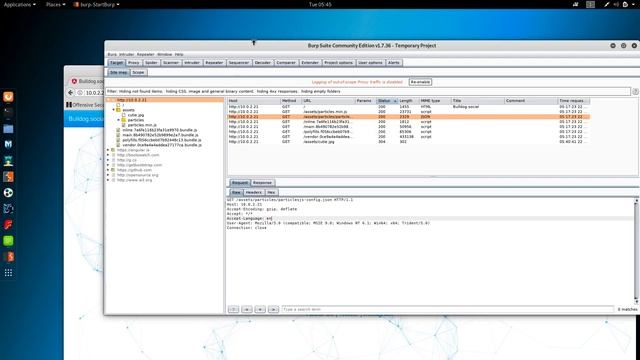This screenshot has height=360, width=640.
Task: Switch to the Scope sub-tab
Action: point(138,73)
